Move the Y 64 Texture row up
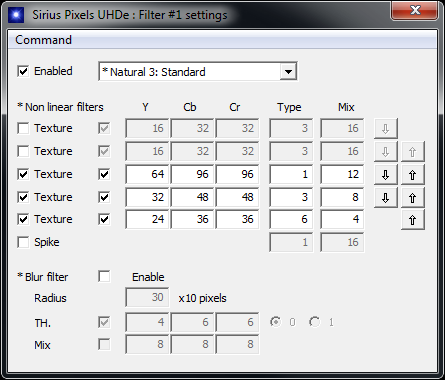This screenshot has height=380, width=445. tap(413, 174)
